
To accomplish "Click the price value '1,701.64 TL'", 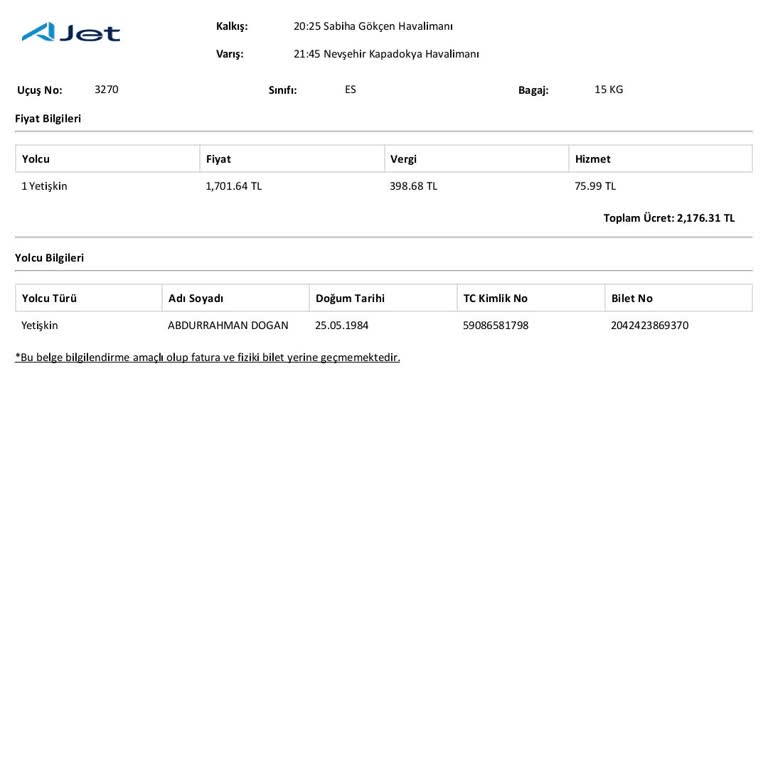I will 234,186.
